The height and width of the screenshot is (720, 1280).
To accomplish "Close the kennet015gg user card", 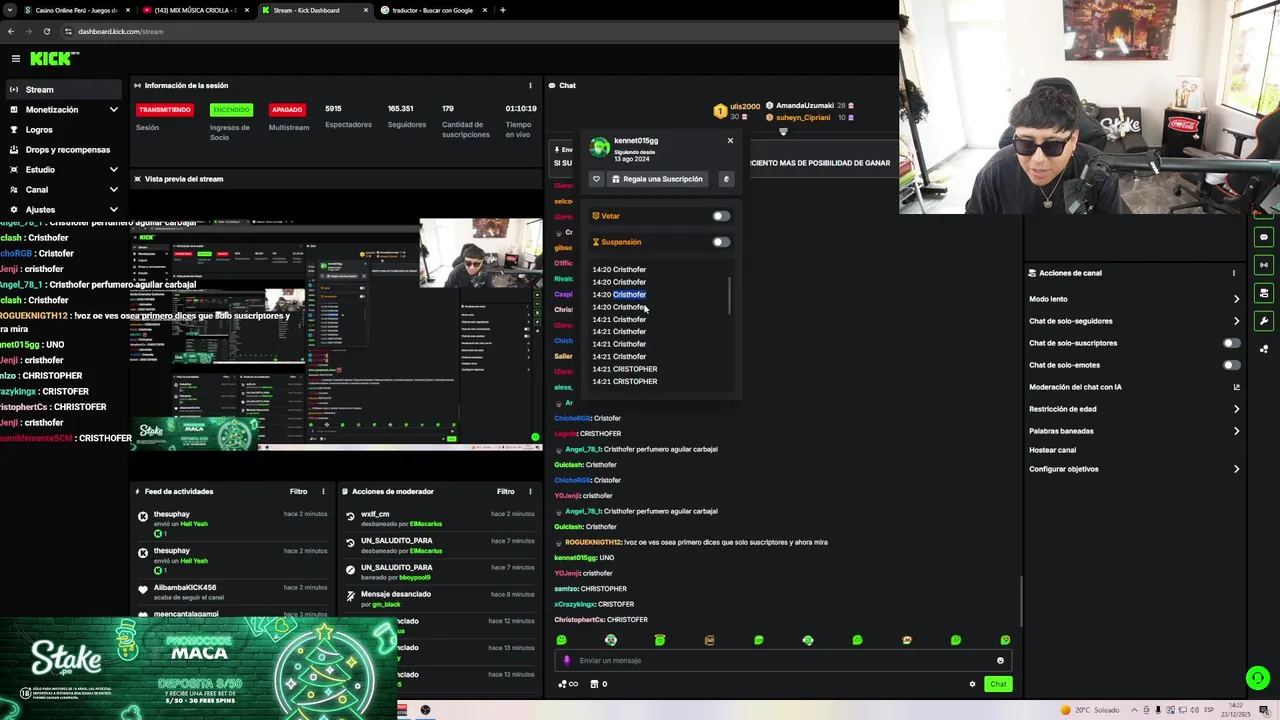I will (x=730, y=140).
